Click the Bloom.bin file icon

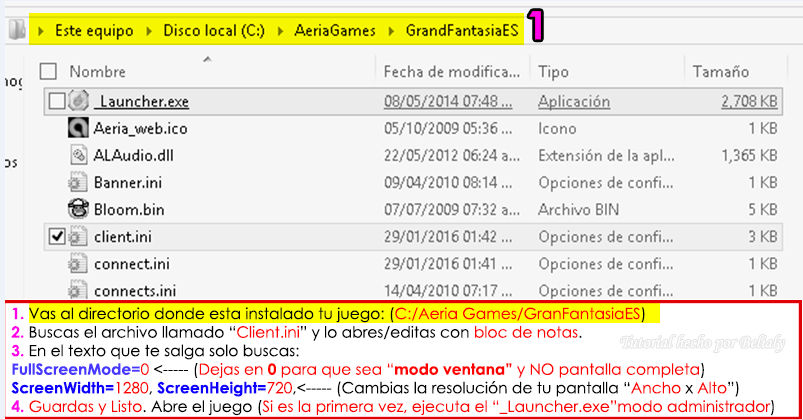pos(78,209)
